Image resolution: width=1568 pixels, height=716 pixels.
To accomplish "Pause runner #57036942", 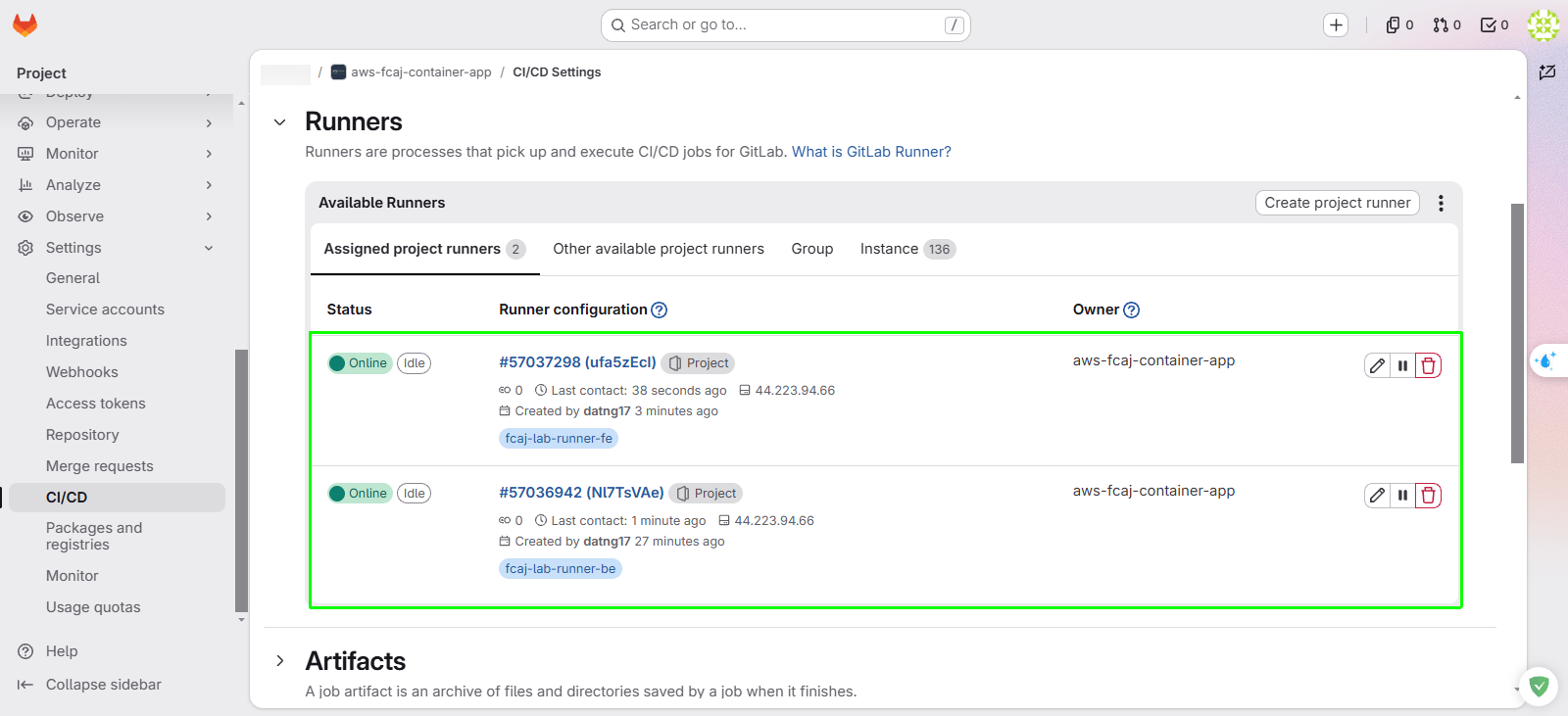I will pos(1402,496).
